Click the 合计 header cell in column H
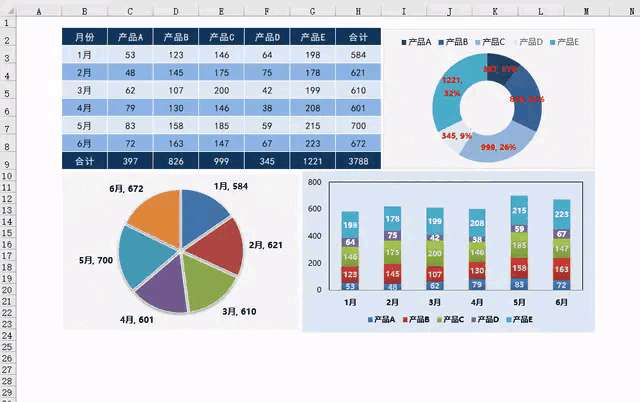The width and height of the screenshot is (640, 402). 358,37
